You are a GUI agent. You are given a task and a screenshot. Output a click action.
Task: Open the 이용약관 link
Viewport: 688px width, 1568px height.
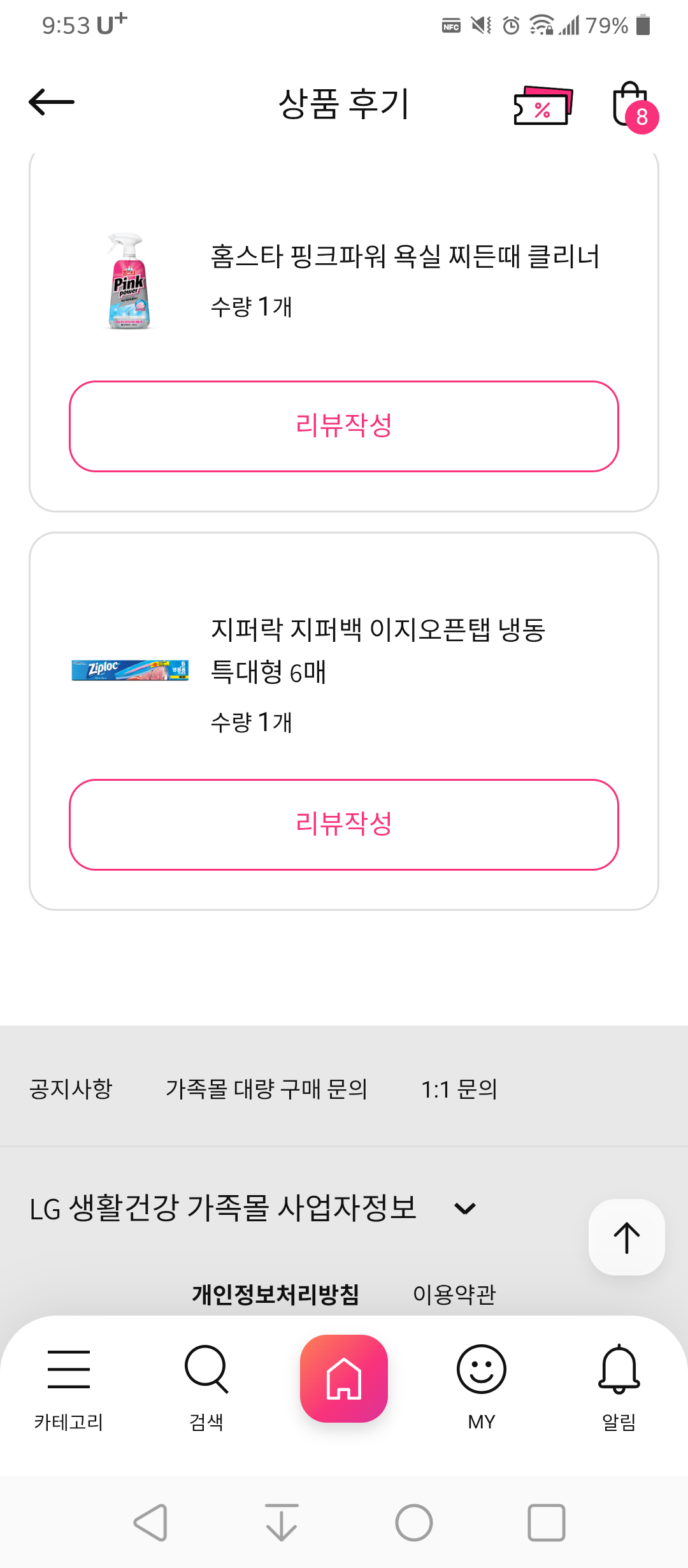tap(454, 1295)
